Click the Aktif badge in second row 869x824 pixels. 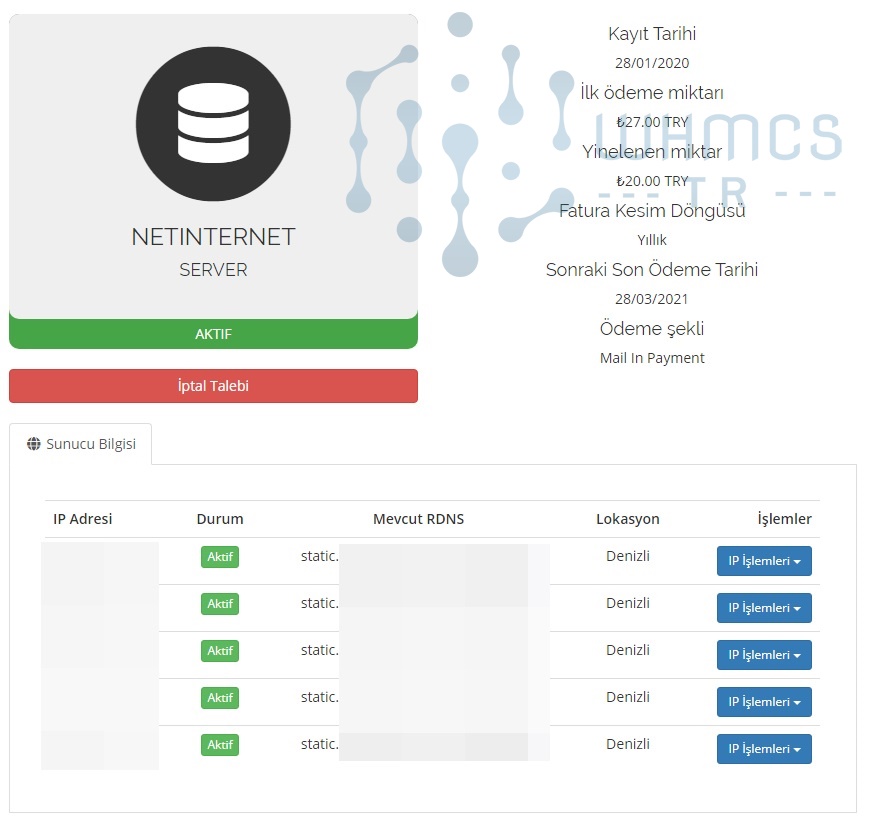(220, 604)
